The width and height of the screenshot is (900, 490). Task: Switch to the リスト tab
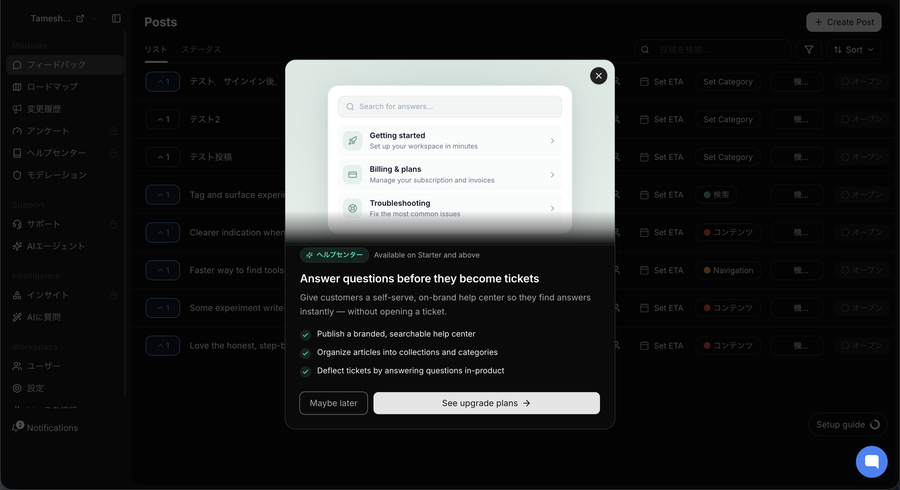pos(156,50)
